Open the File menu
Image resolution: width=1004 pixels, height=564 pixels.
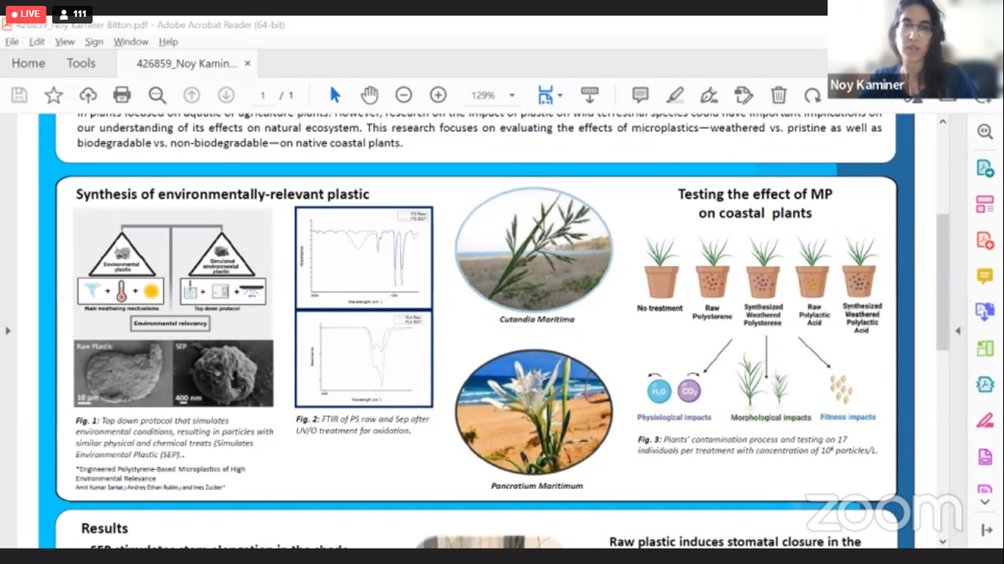(x=12, y=42)
